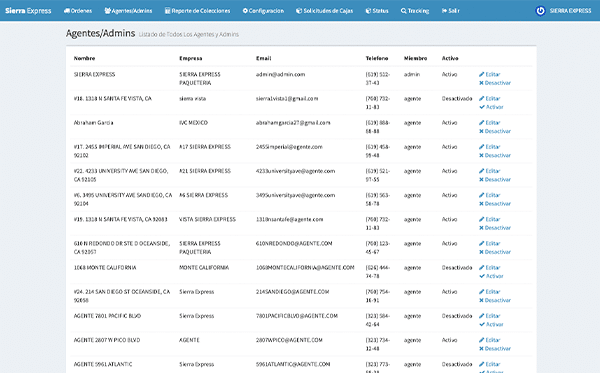This screenshot has height=373, width=600.
Task: Edit agent 610 N Redondo Dr
Action: 489,243
